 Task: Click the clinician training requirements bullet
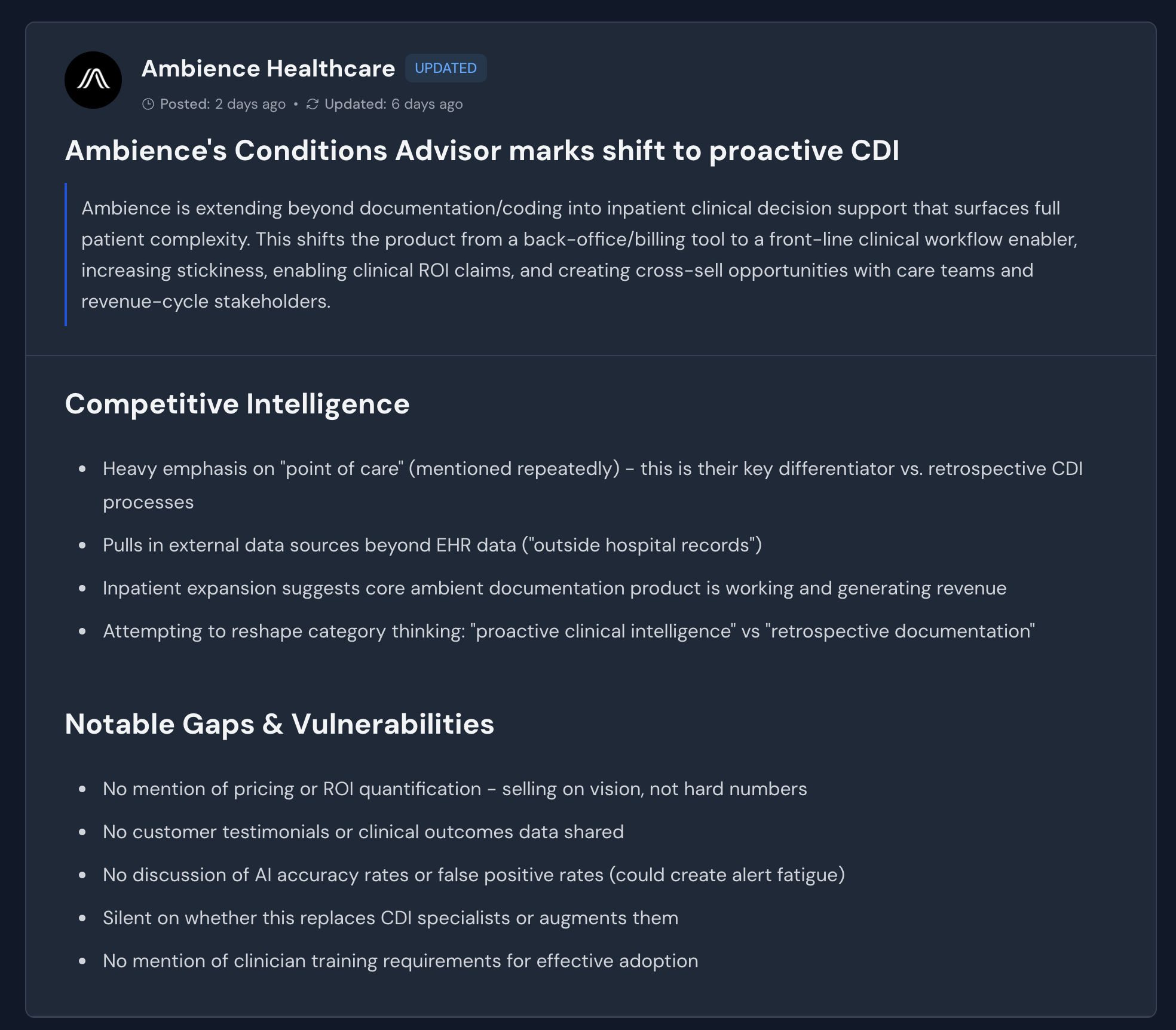[x=400, y=961]
